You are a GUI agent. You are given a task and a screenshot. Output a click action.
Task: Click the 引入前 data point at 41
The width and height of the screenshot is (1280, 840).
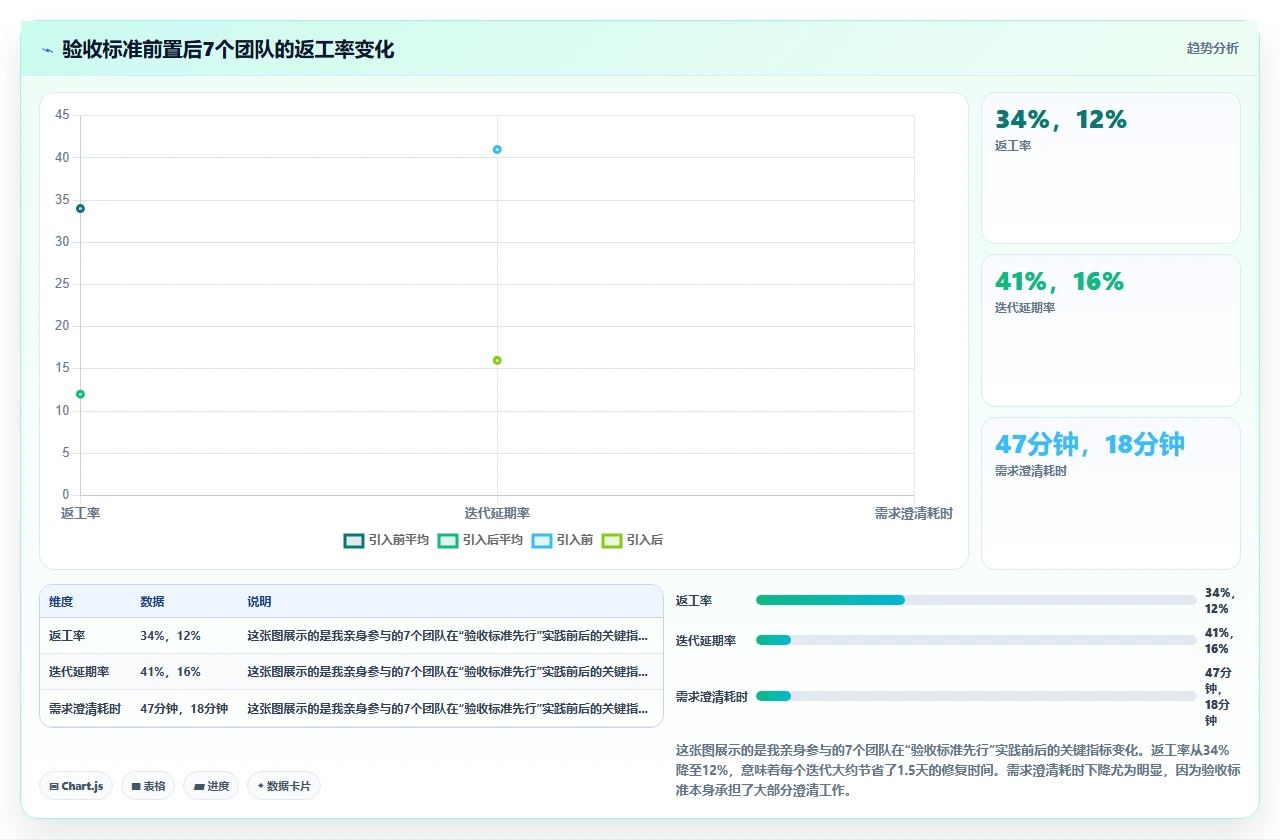click(x=497, y=149)
